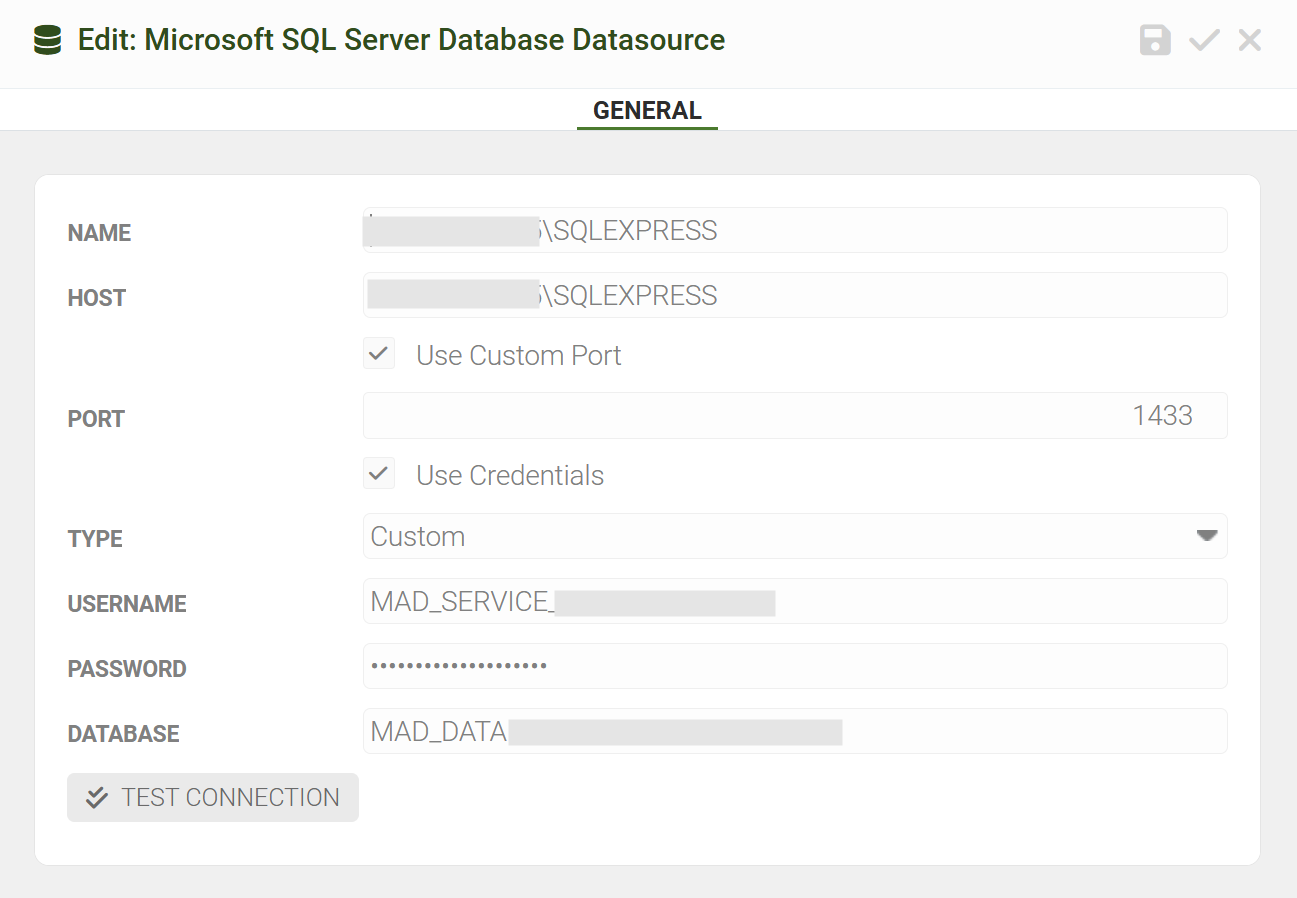The width and height of the screenshot is (1297, 898).
Task: Click the DATABASE input field
Action: [x=795, y=731]
